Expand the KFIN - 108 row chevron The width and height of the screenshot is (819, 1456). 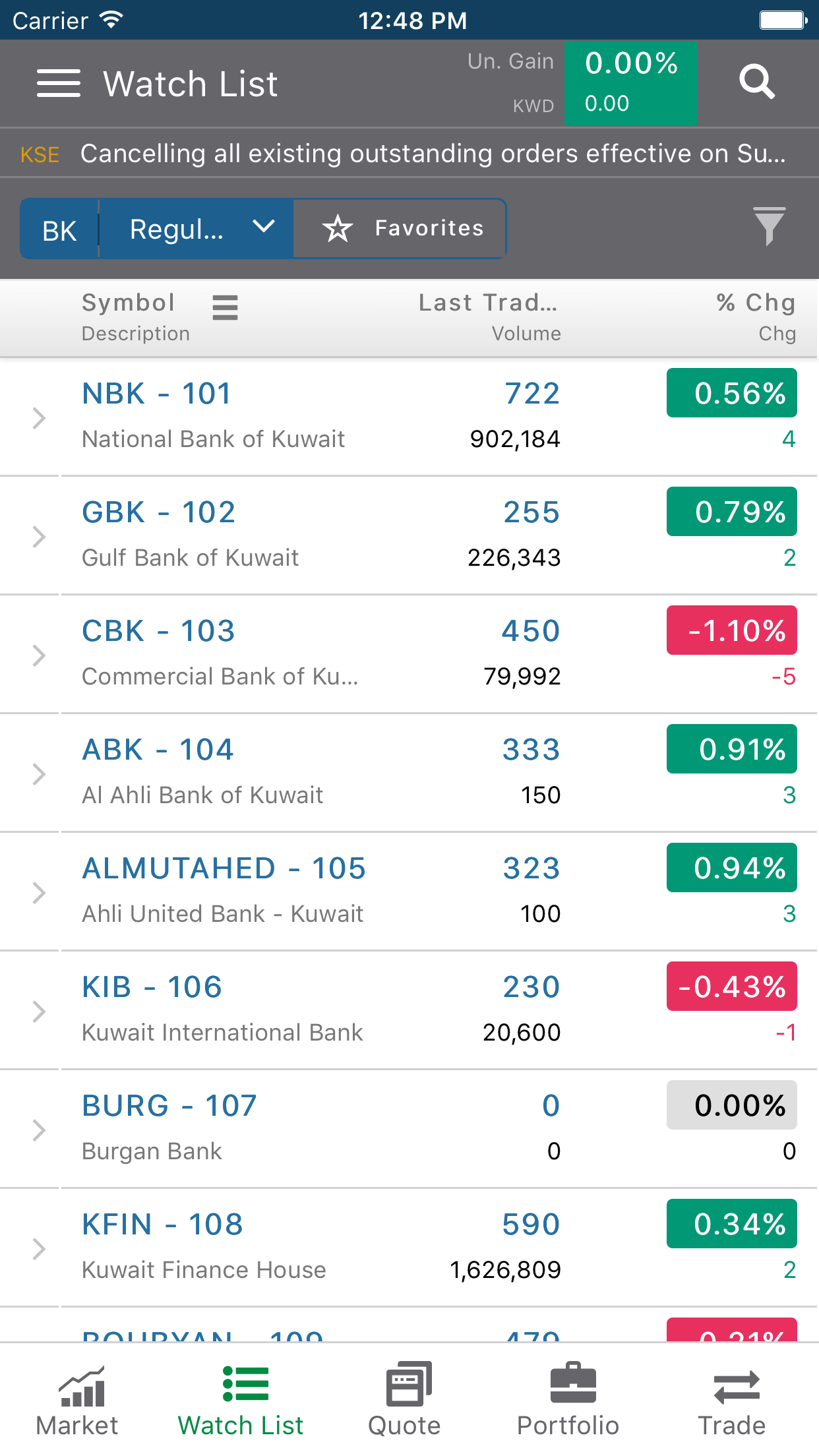pos(39,1248)
